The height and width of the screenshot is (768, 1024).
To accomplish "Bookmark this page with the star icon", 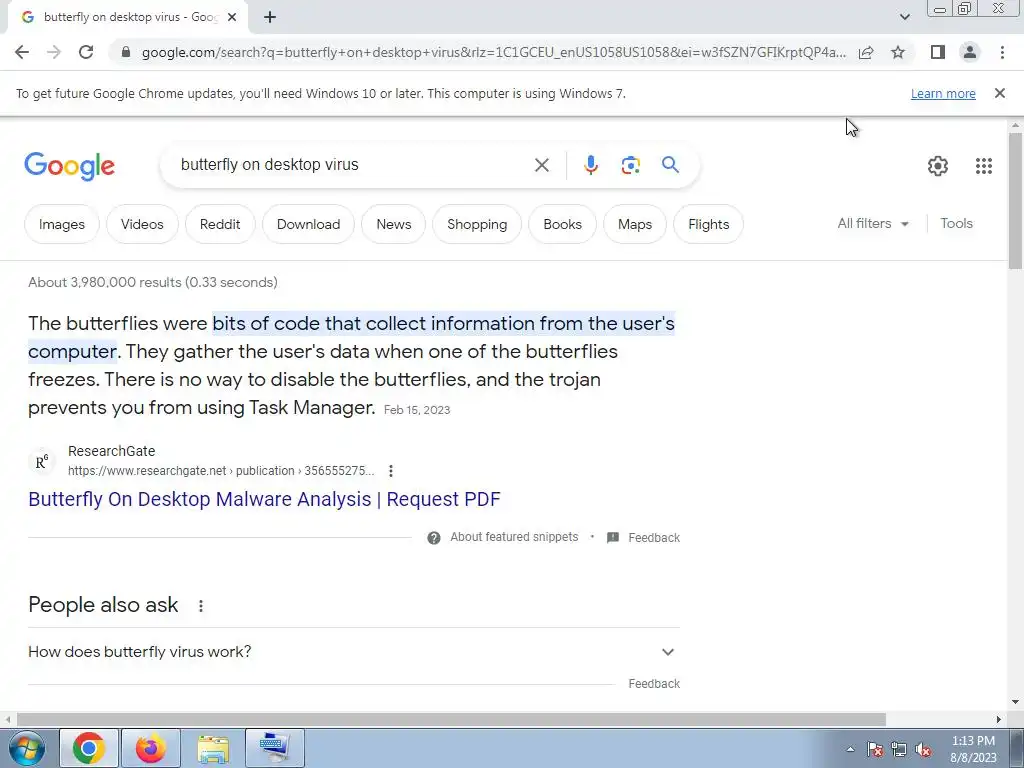I will coord(898,52).
